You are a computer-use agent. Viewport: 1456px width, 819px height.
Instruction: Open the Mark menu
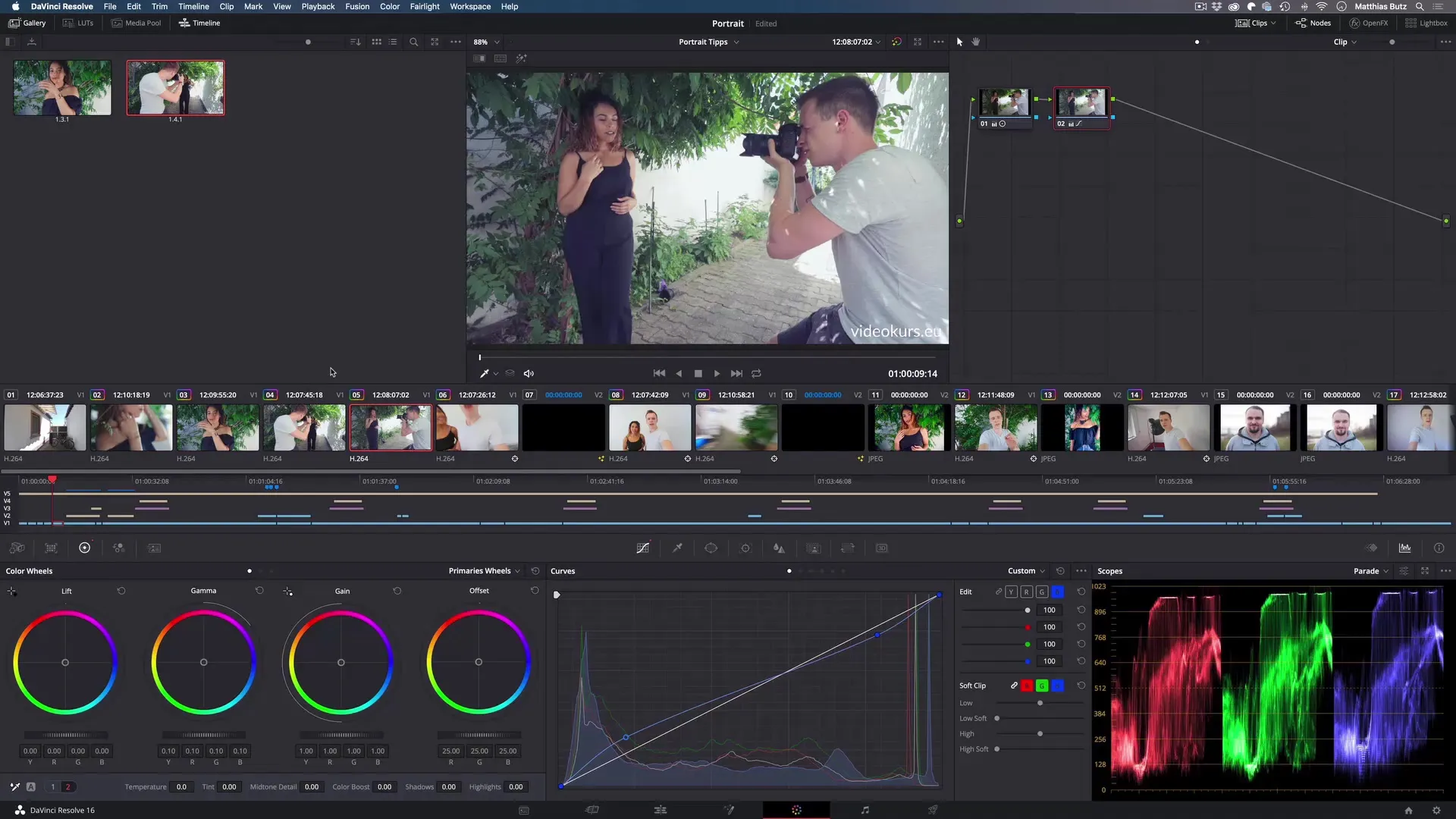pyautogui.click(x=253, y=6)
